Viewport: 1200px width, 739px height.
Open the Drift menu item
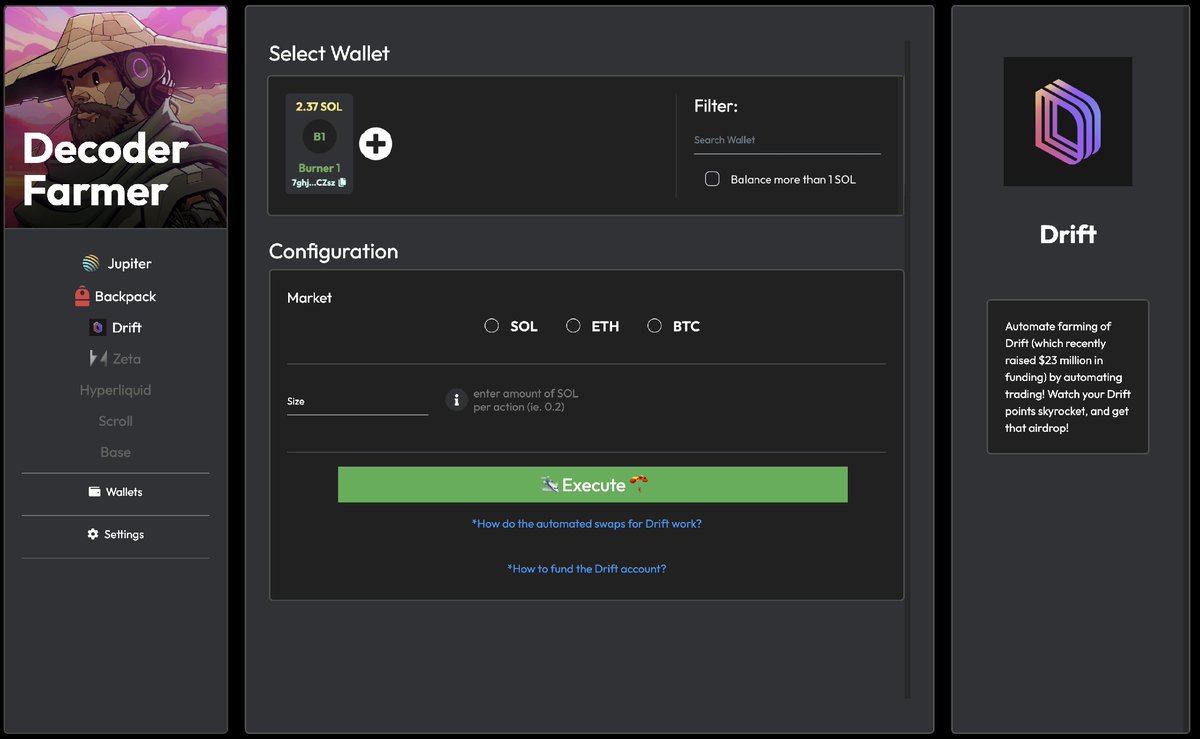click(x=116, y=328)
